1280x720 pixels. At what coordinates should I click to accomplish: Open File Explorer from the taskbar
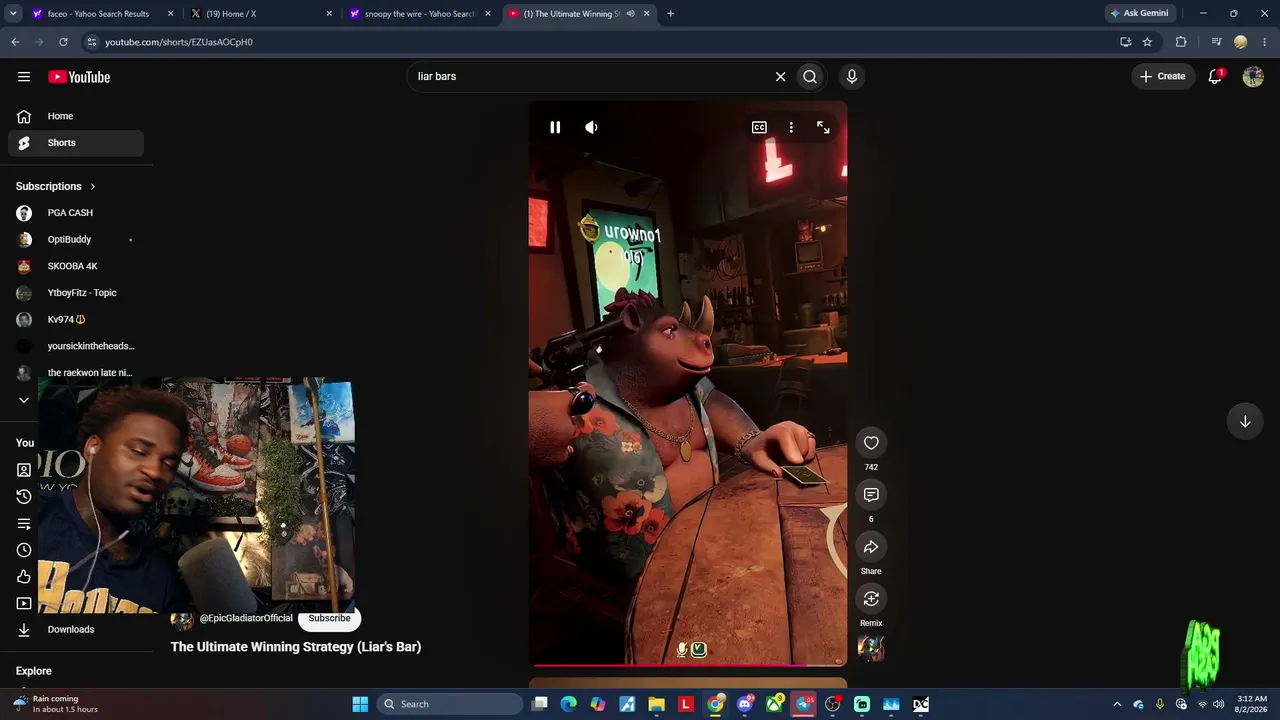coord(657,704)
